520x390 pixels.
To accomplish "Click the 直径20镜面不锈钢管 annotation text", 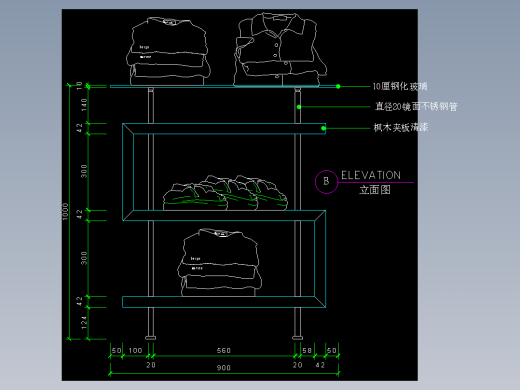I will tap(416, 107).
